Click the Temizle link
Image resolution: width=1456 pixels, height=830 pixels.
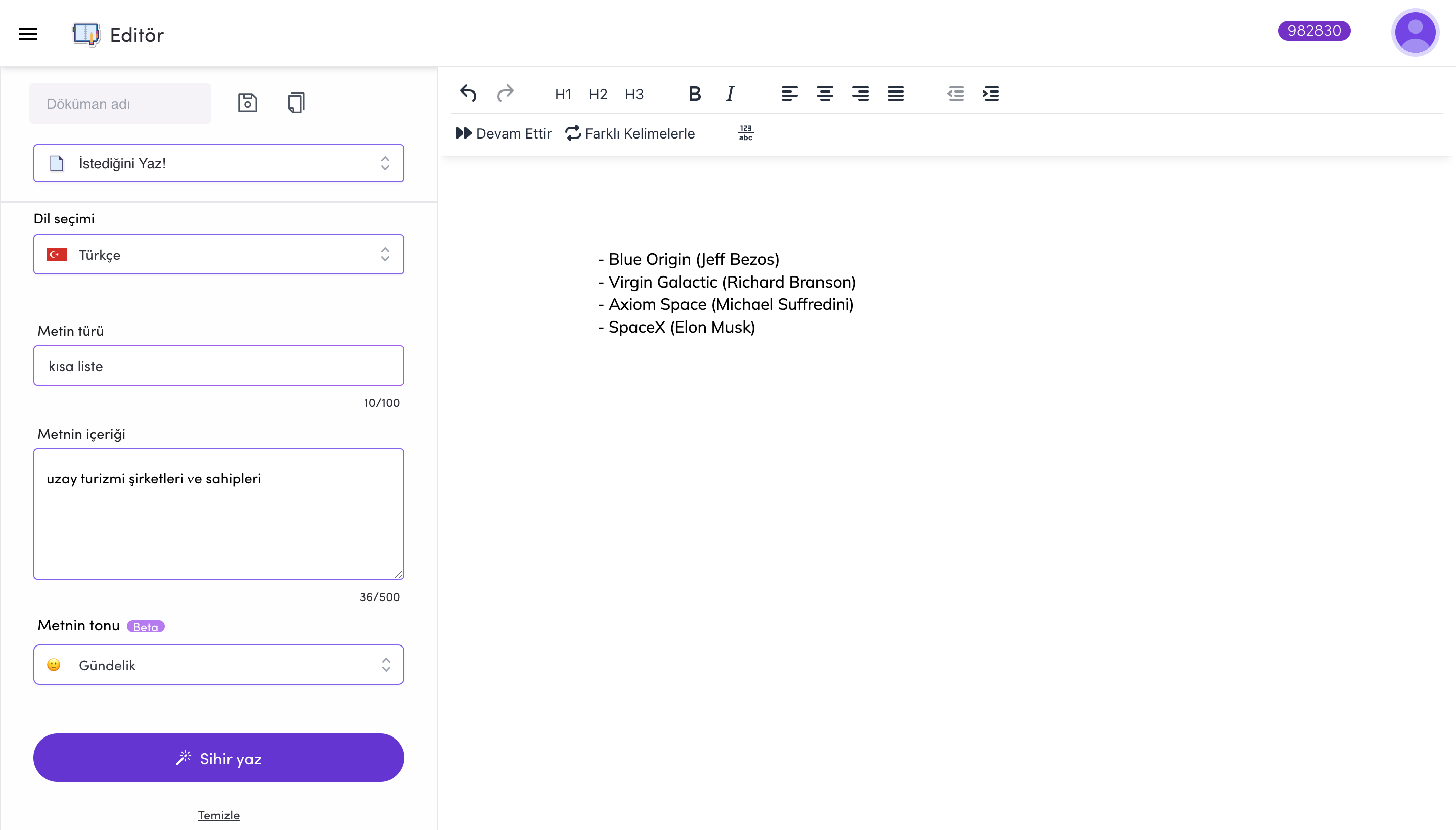point(219,815)
